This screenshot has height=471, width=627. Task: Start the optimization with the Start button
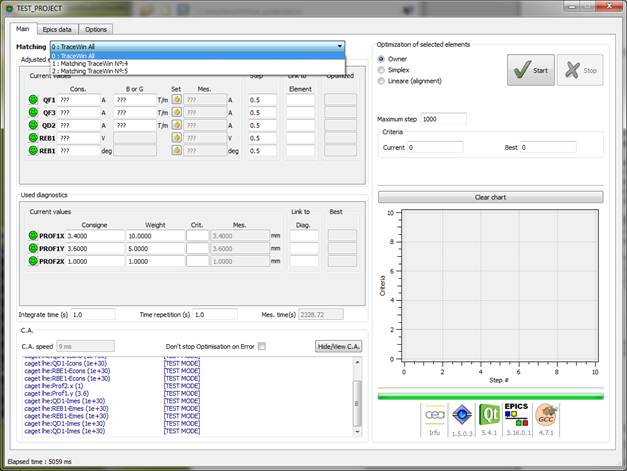pos(531,70)
